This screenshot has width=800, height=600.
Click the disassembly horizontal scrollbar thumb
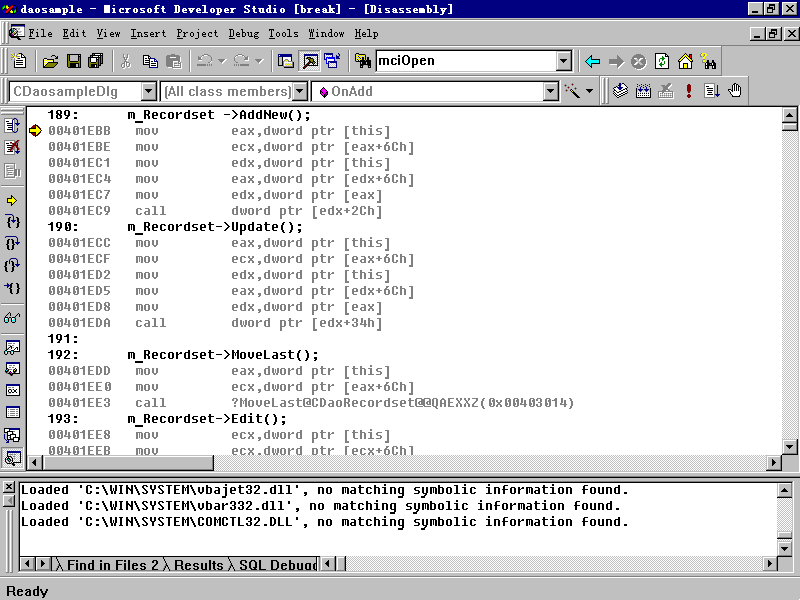129,463
